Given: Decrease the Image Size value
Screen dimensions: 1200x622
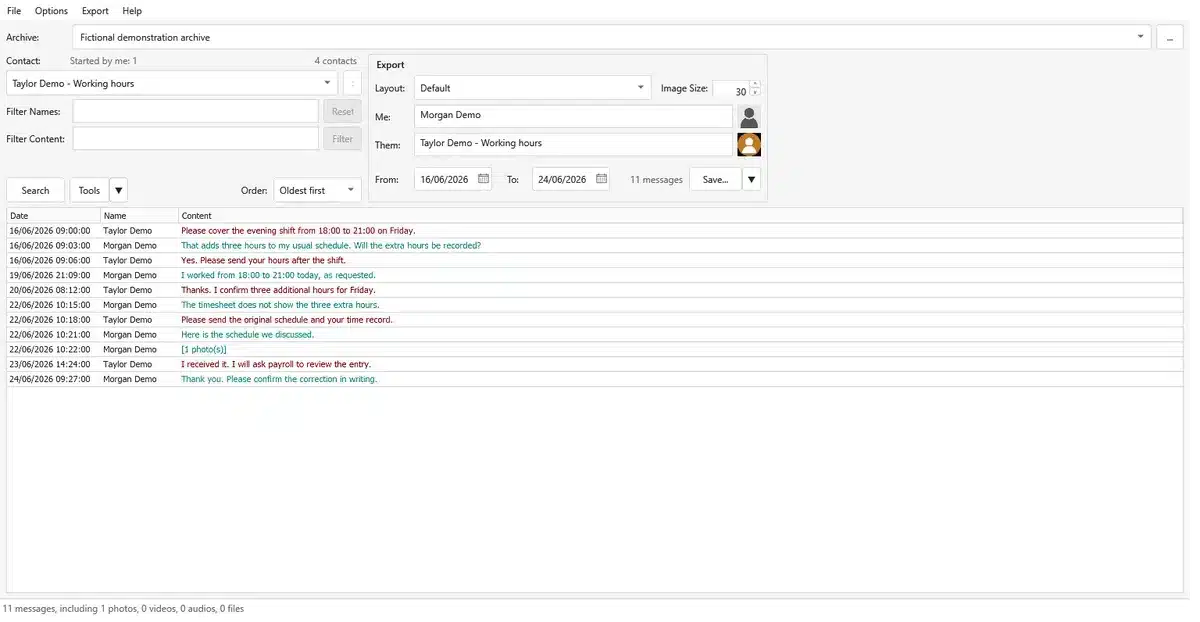Looking at the screenshot, I should tap(755, 93).
